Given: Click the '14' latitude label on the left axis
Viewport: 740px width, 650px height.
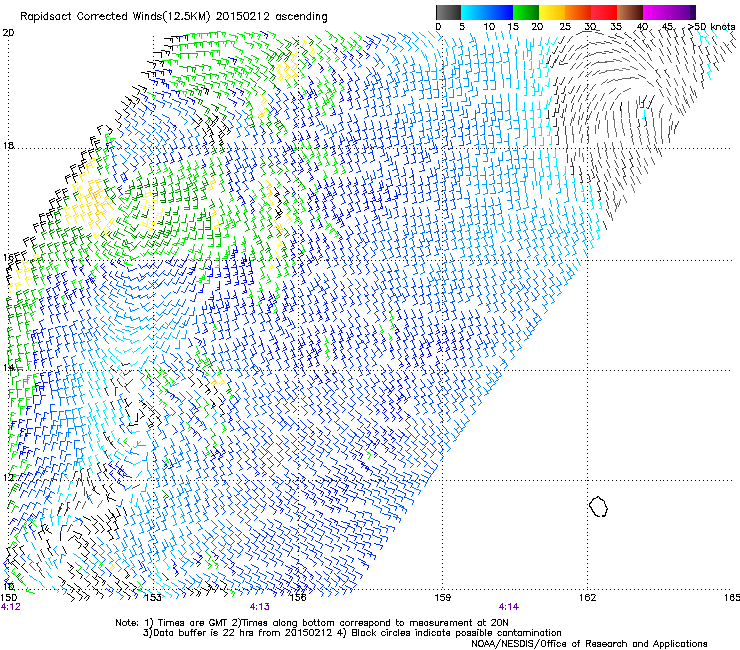Looking at the screenshot, I should pyautogui.click(x=8, y=367).
